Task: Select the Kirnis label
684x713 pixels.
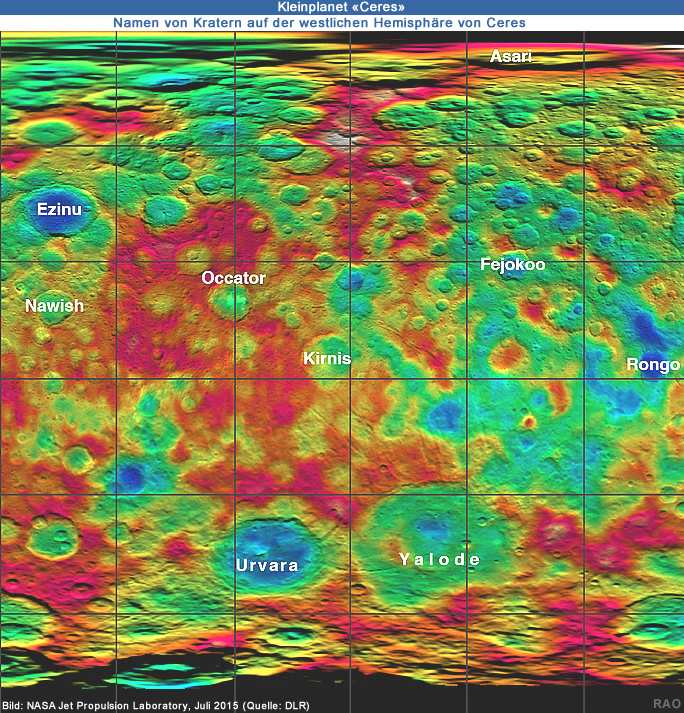Action: [x=327, y=358]
